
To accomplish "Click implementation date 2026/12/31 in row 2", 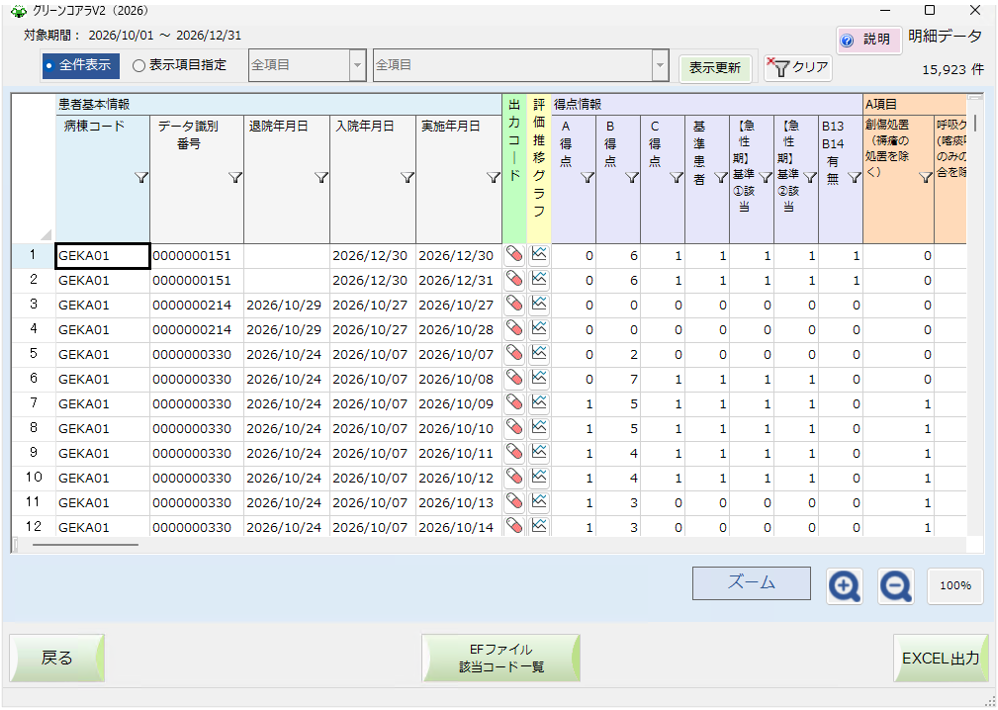I will (x=458, y=281).
